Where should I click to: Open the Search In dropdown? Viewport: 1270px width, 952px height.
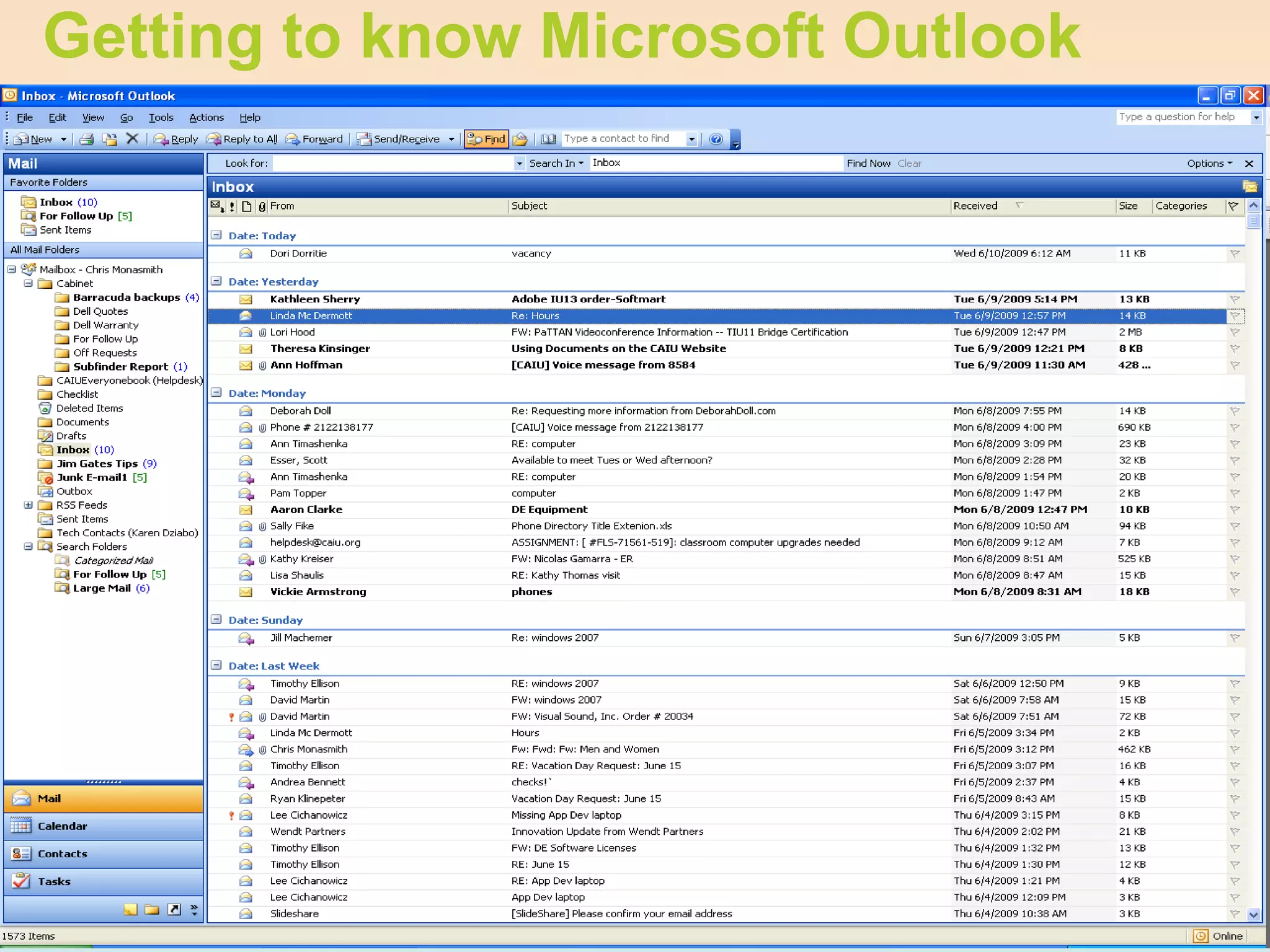(556, 163)
